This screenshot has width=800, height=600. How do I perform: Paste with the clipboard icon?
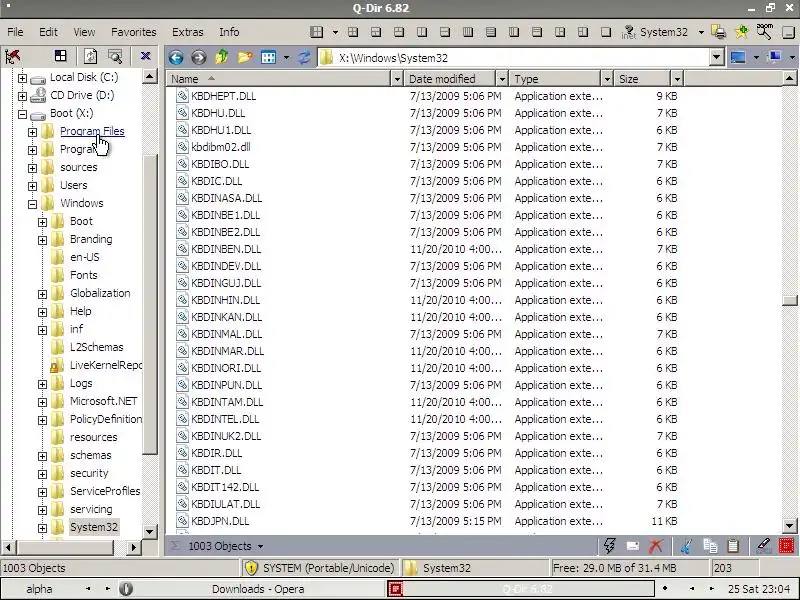click(733, 546)
